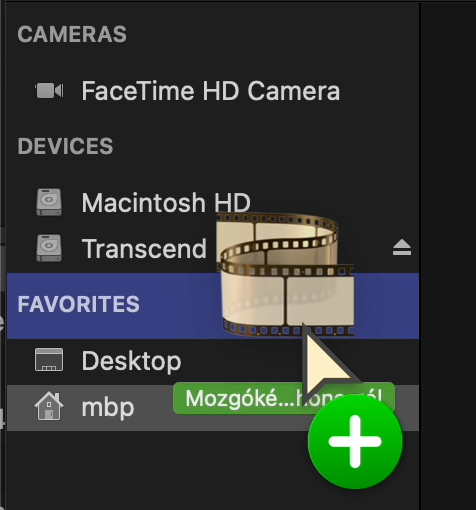
Task: Select the Transcend device label
Action: point(144,248)
